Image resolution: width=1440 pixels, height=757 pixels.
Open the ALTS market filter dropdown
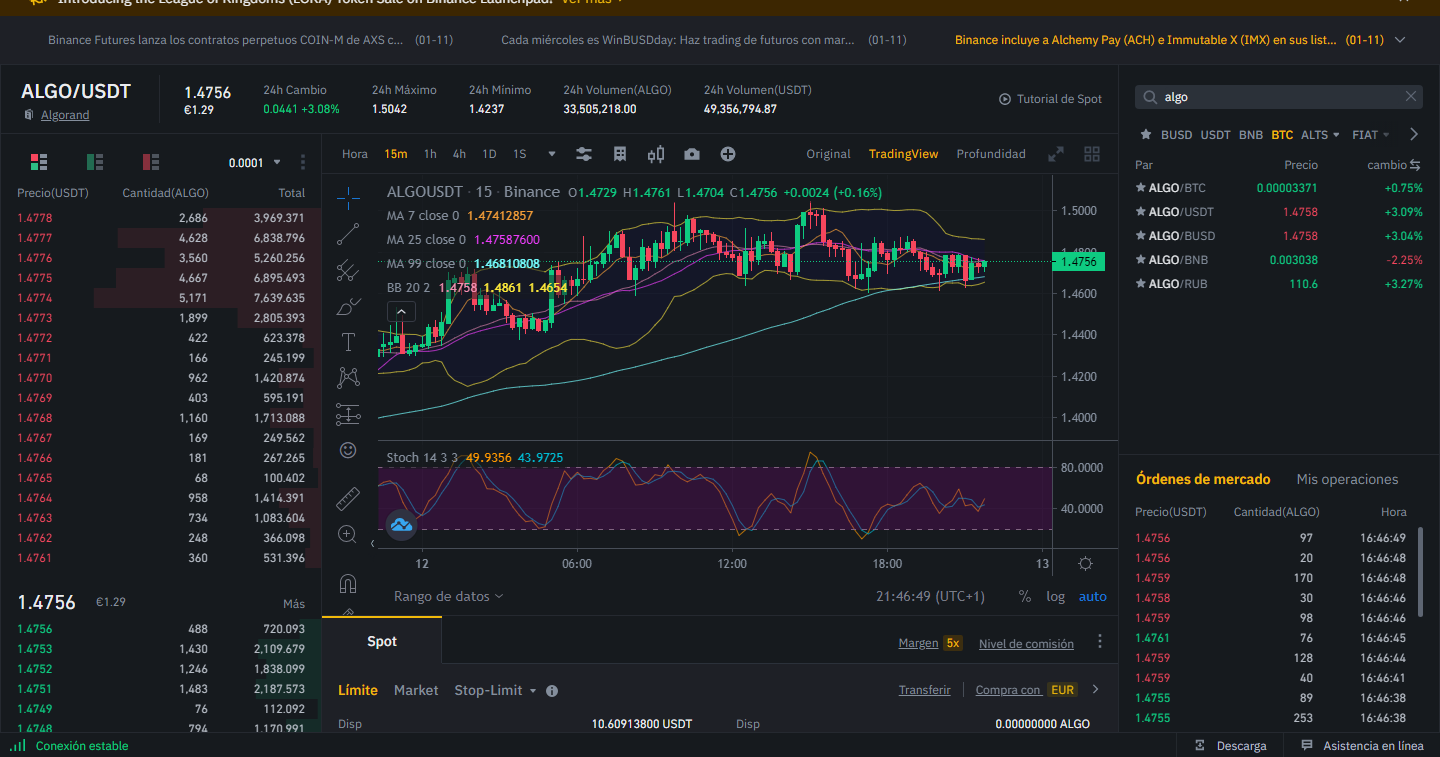click(x=1319, y=134)
